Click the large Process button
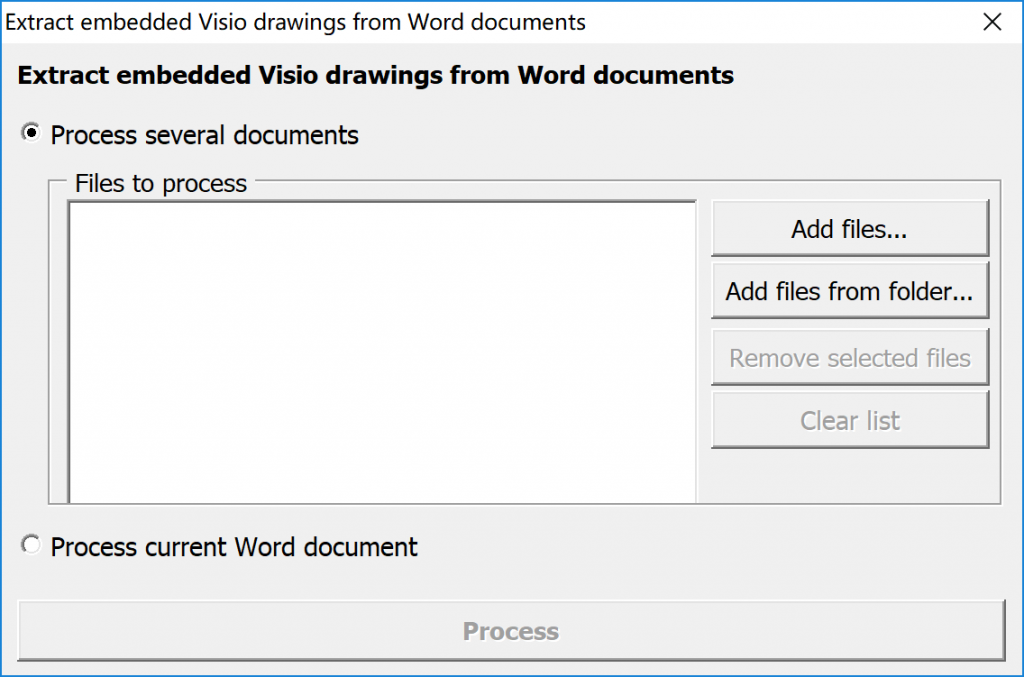The height and width of the screenshot is (677, 1024). pyautogui.click(x=510, y=631)
